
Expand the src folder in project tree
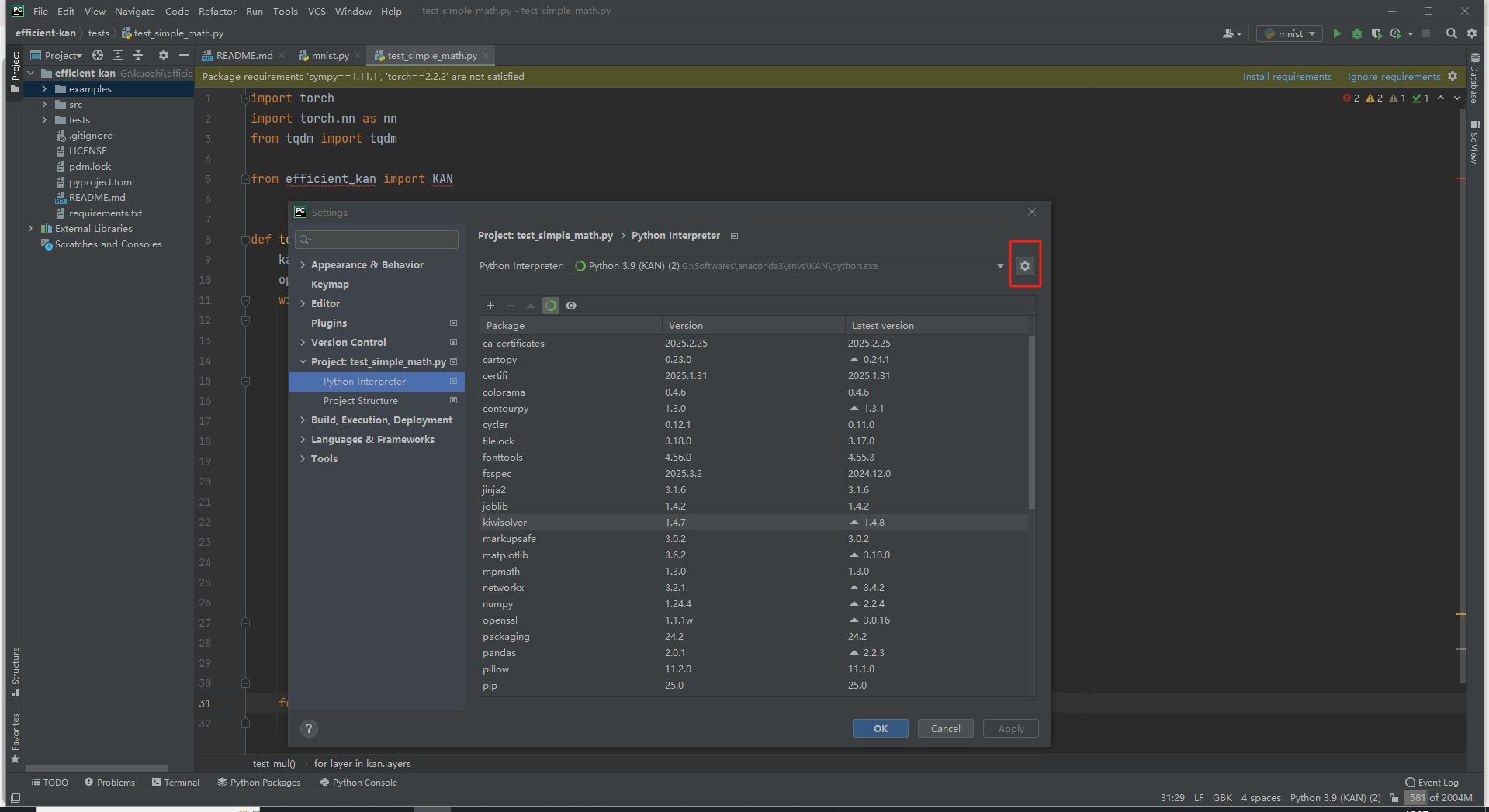[44, 105]
